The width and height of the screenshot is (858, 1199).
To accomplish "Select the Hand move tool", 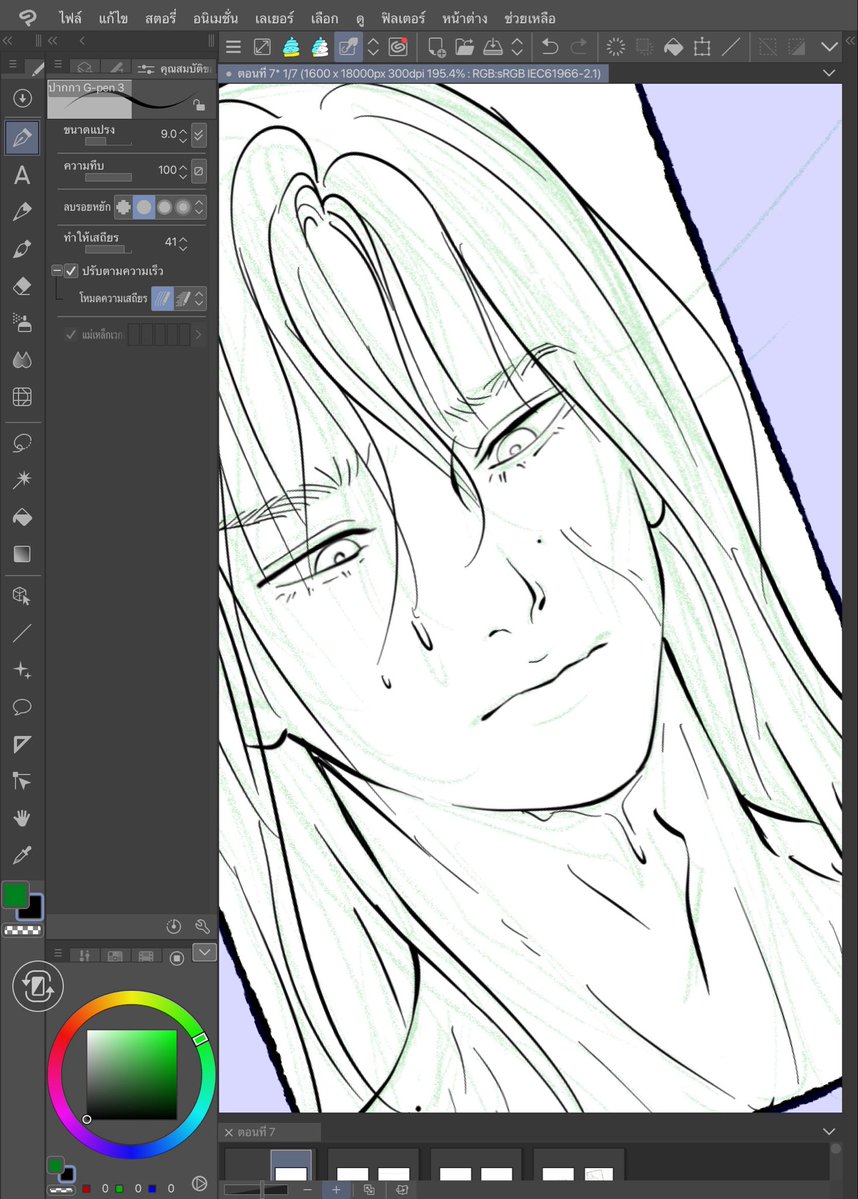I will pyautogui.click(x=22, y=818).
